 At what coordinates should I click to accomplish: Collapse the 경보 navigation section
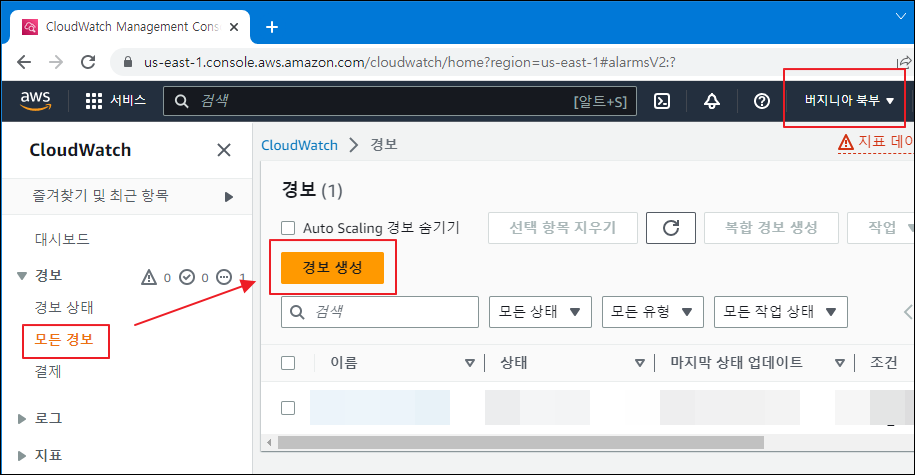pos(22,275)
